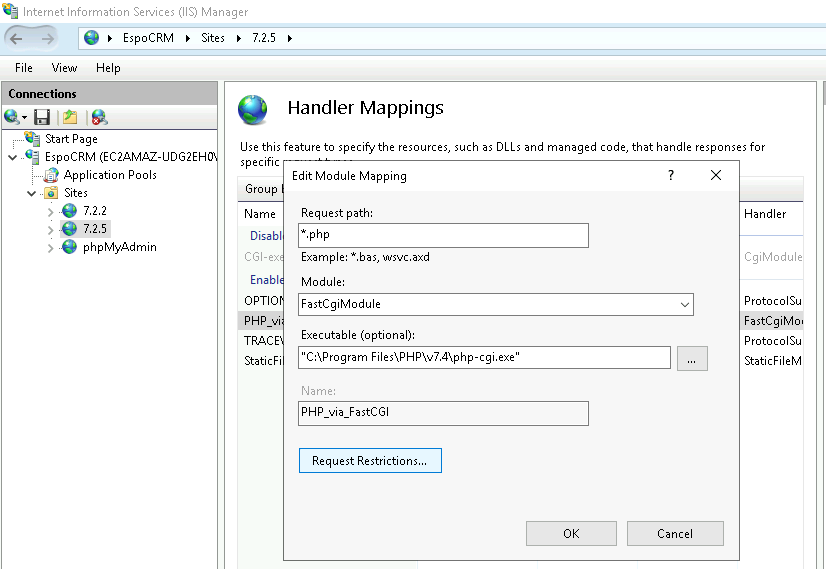
Task: Select Start Page in Connections tree
Action: pyautogui.click(x=71, y=139)
